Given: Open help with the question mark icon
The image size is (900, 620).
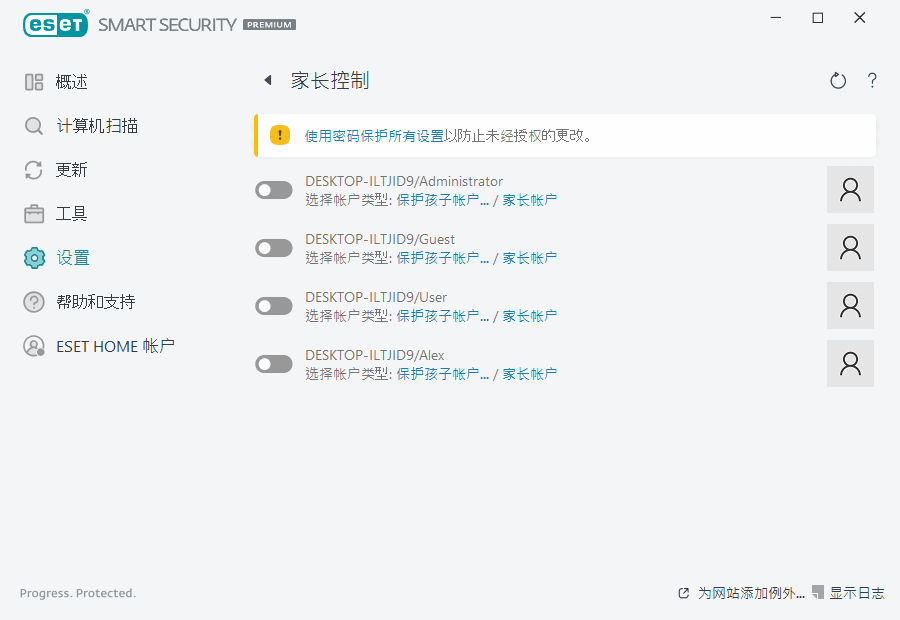Looking at the screenshot, I should (872, 81).
